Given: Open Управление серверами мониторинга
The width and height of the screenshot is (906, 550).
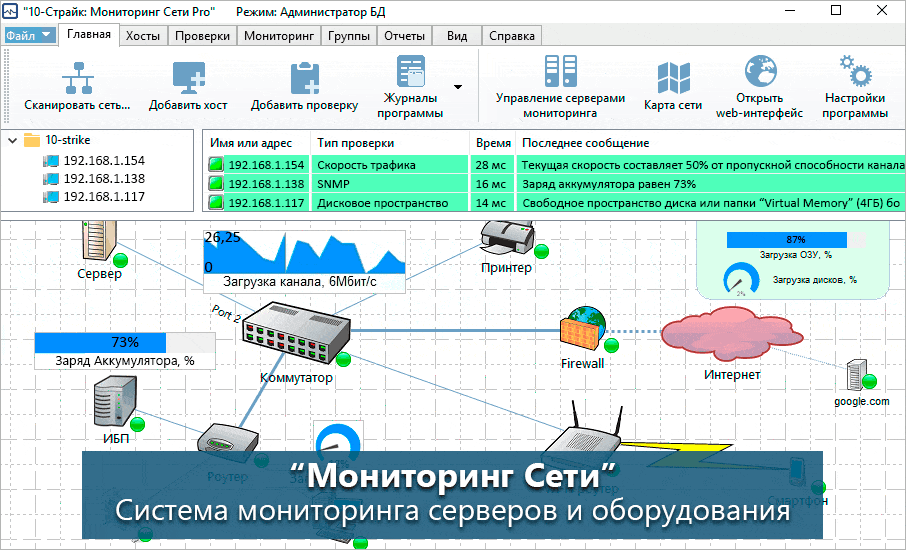Looking at the screenshot, I should coord(560,72).
